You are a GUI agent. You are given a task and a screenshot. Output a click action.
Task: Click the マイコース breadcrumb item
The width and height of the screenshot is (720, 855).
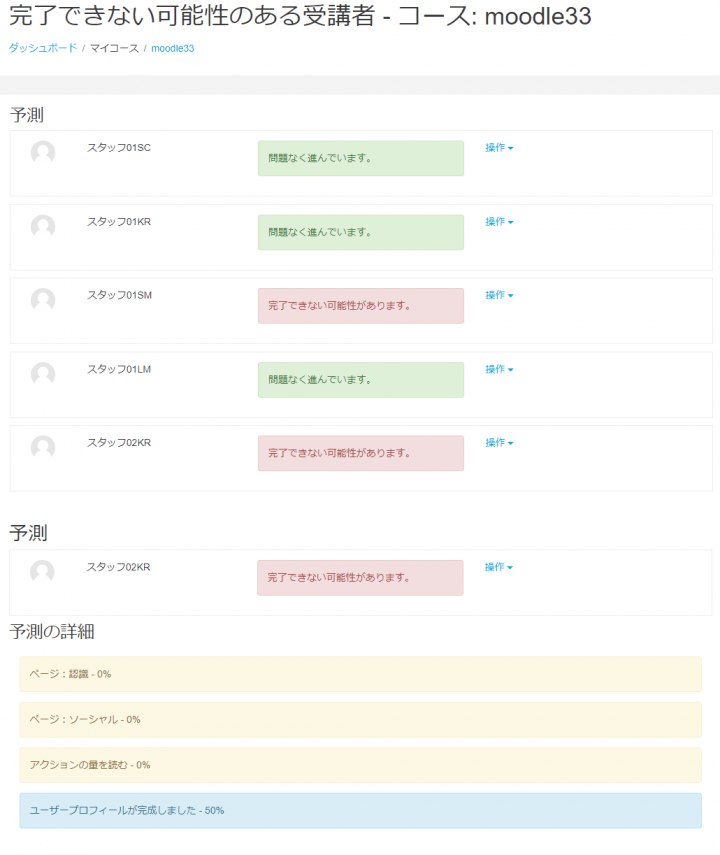[x=114, y=48]
